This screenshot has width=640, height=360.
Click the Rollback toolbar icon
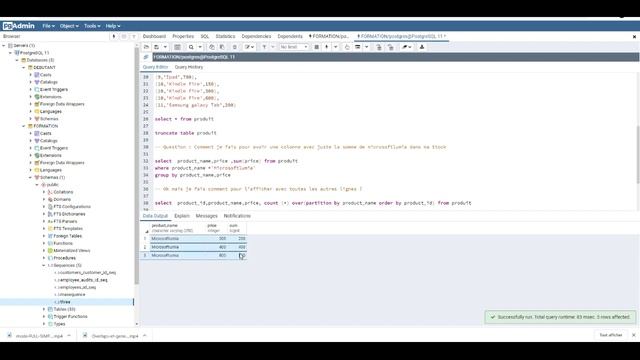pos(391,47)
